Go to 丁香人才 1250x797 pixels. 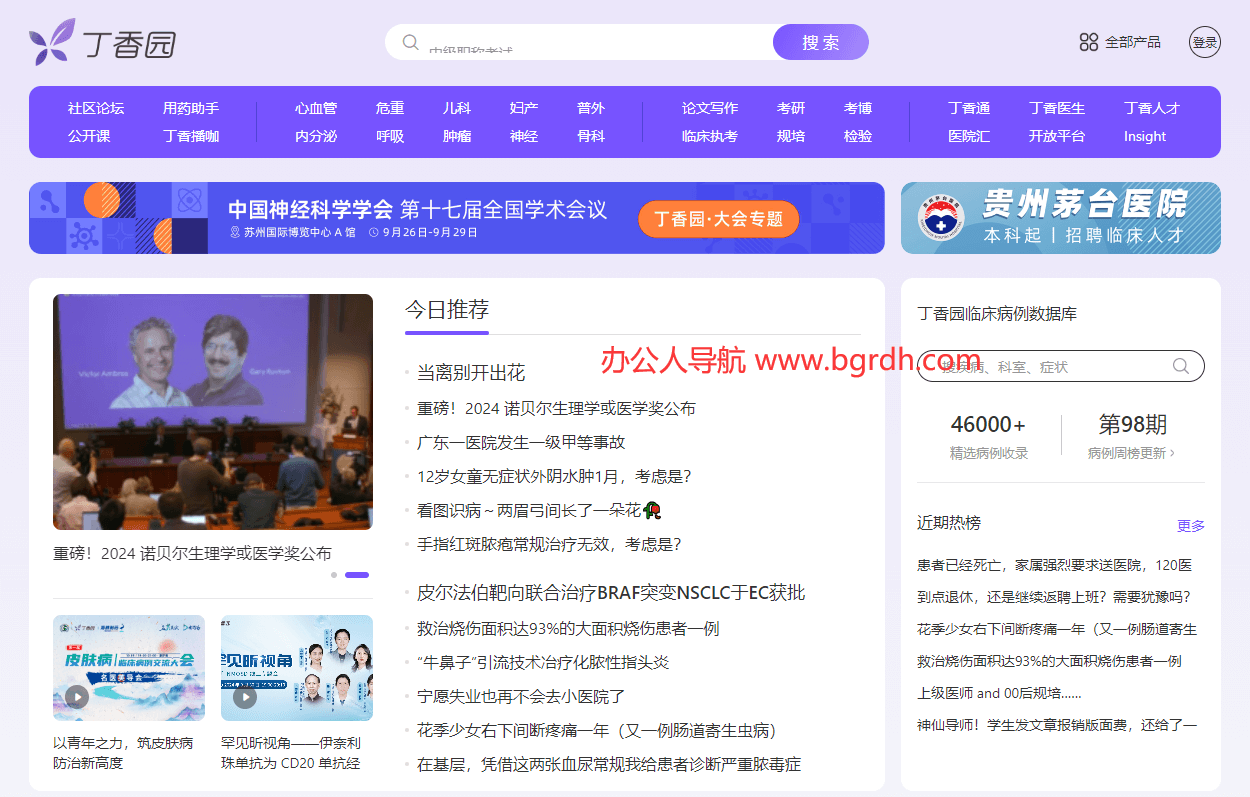1151,107
